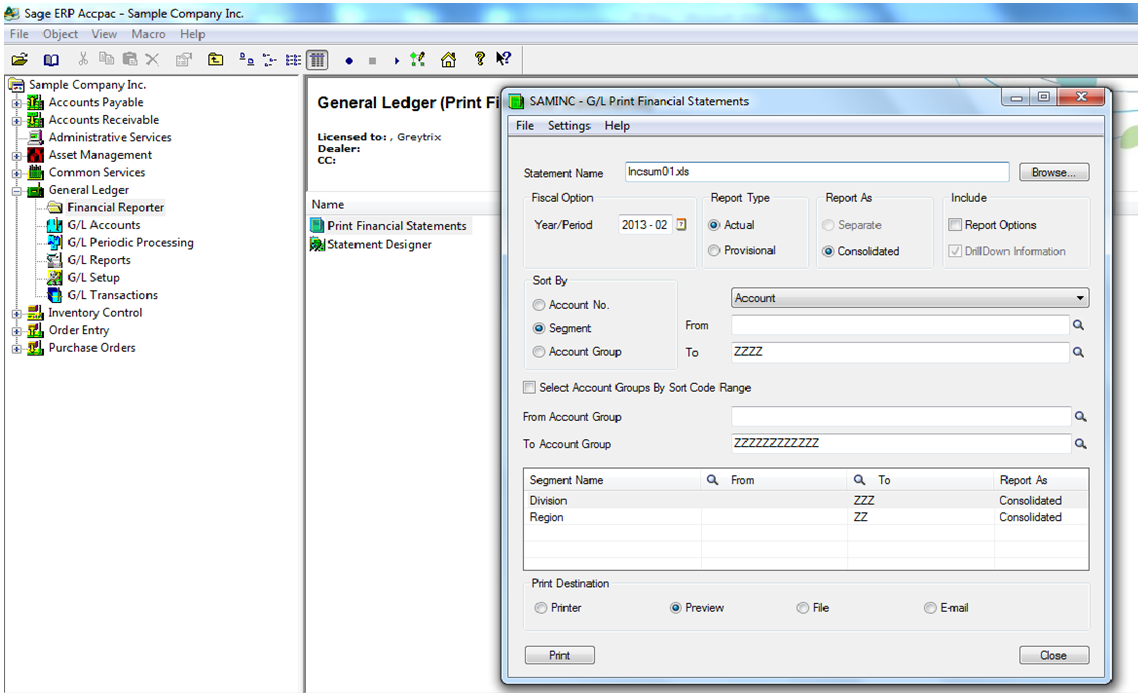
Task: Click the Statement Name input field
Action: click(816, 172)
